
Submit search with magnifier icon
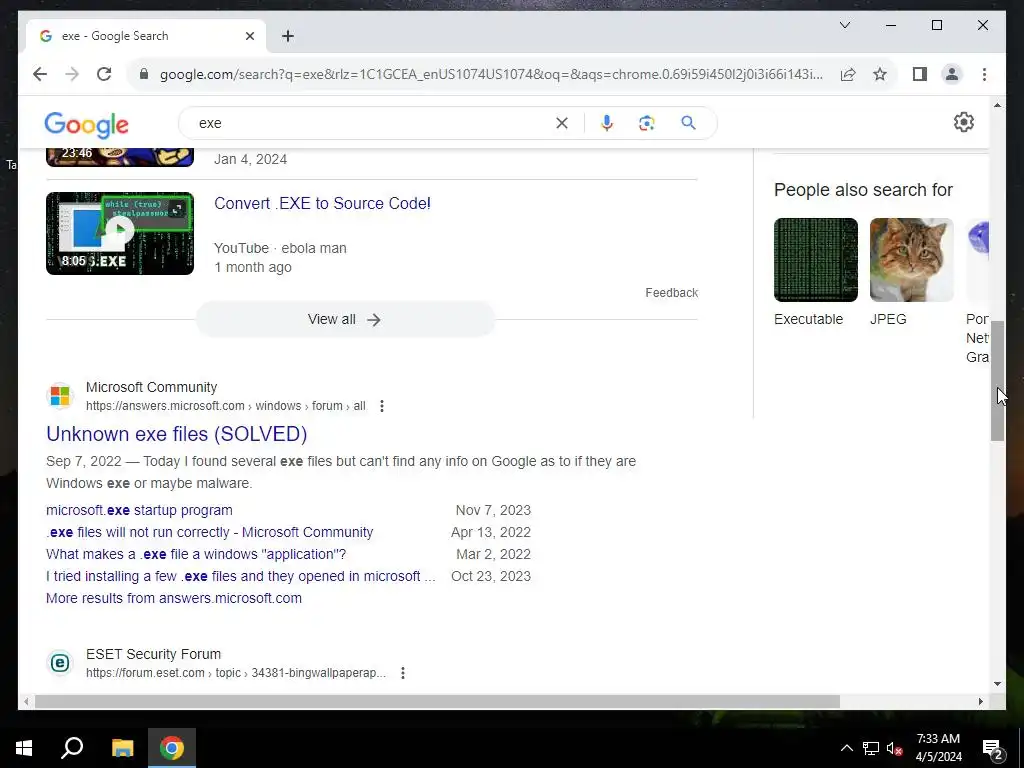pyautogui.click(x=688, y=123)
